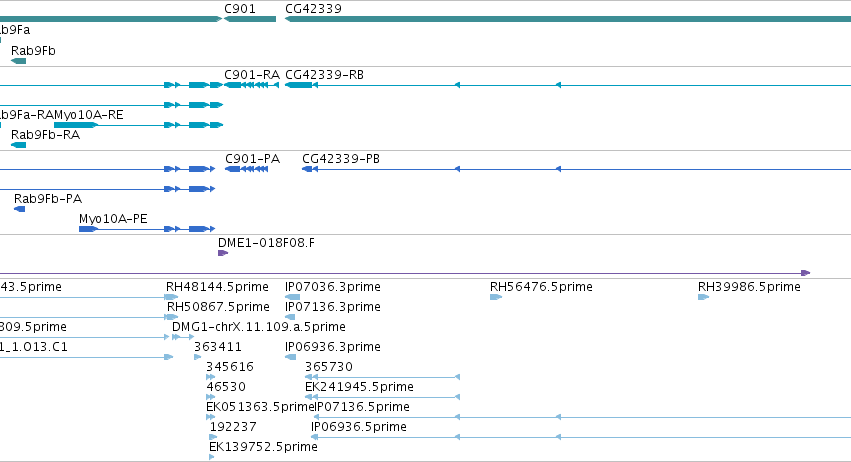
Task: Click the 192237 arrow glyph
Action: (x=213, y=437)
